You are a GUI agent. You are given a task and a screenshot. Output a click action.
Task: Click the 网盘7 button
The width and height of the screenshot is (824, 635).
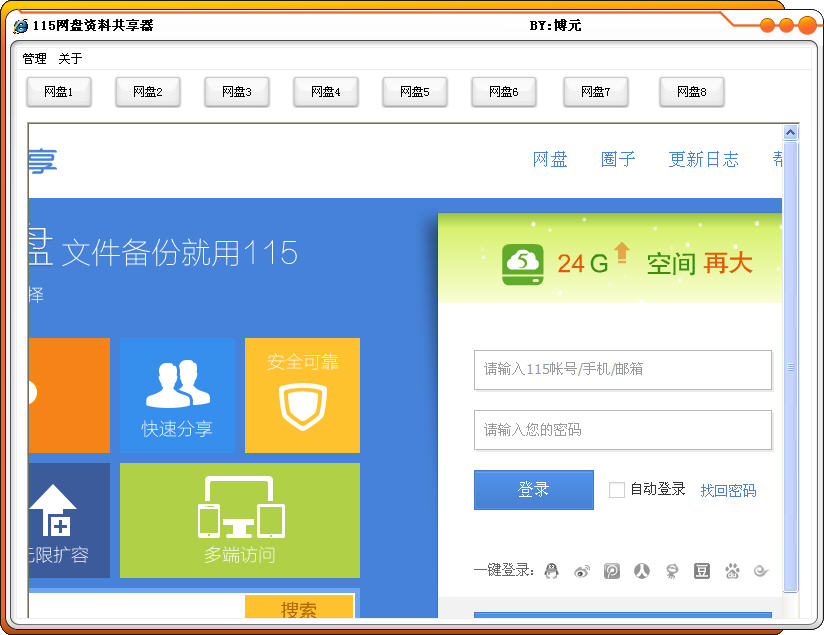(596, 92)
